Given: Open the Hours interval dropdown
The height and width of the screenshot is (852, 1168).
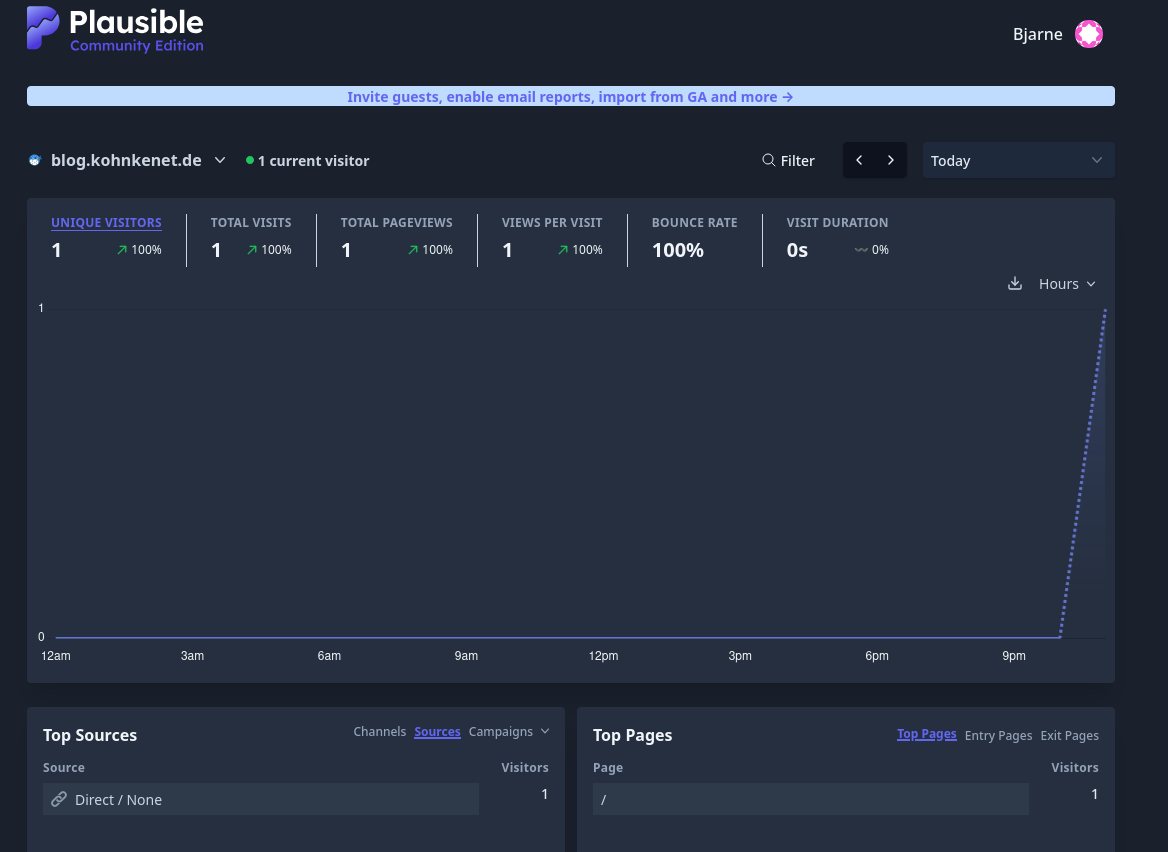Looking at the screenshot, I should pyautogui.click(x=1067, y=284).
